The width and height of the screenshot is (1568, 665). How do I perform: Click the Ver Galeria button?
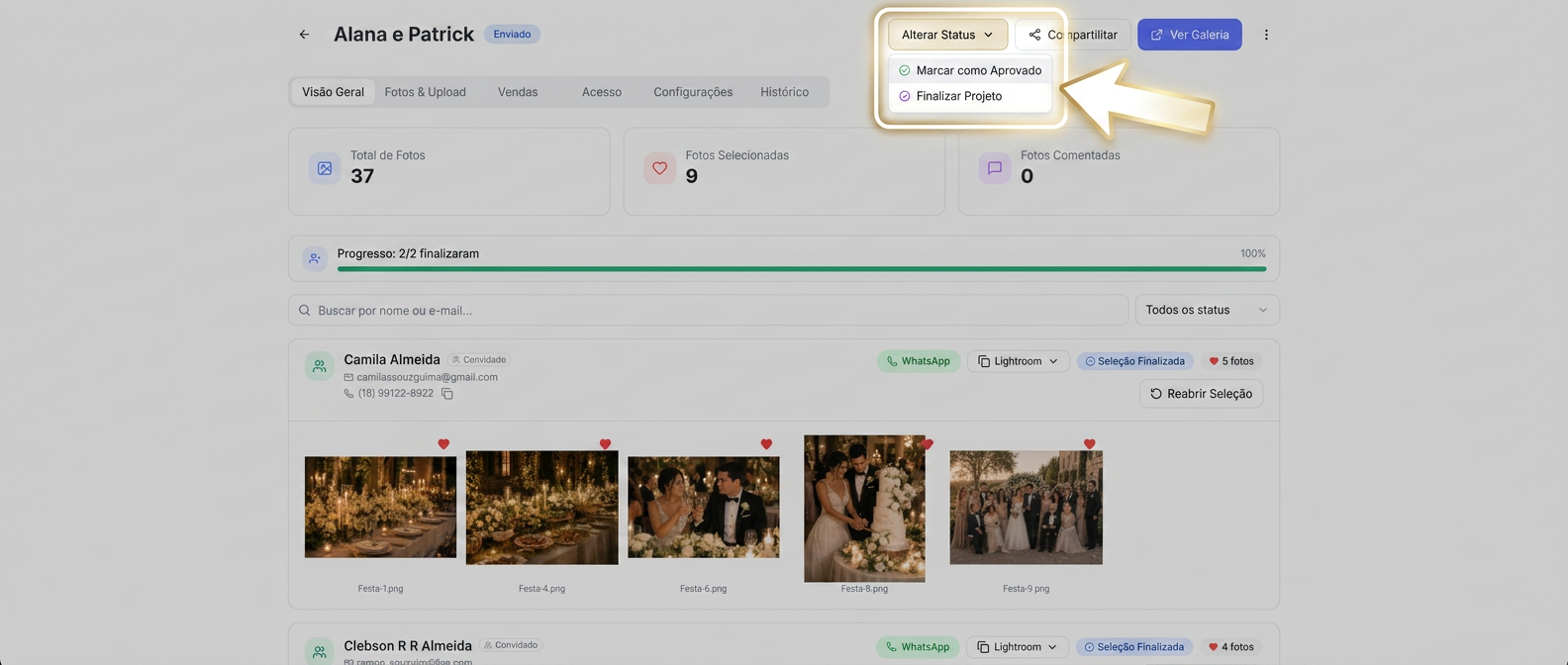click(1189, 35)
